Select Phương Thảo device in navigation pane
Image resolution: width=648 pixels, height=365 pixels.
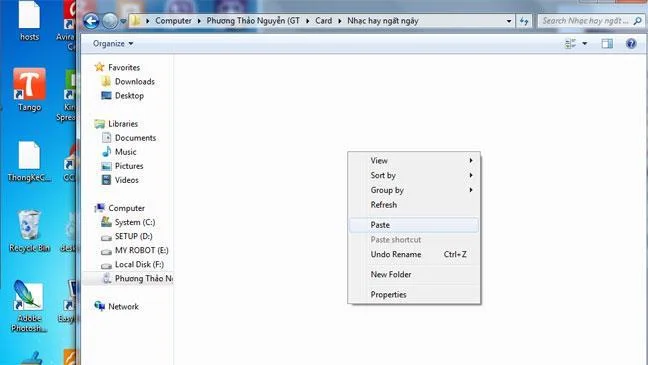pos(143,278)
